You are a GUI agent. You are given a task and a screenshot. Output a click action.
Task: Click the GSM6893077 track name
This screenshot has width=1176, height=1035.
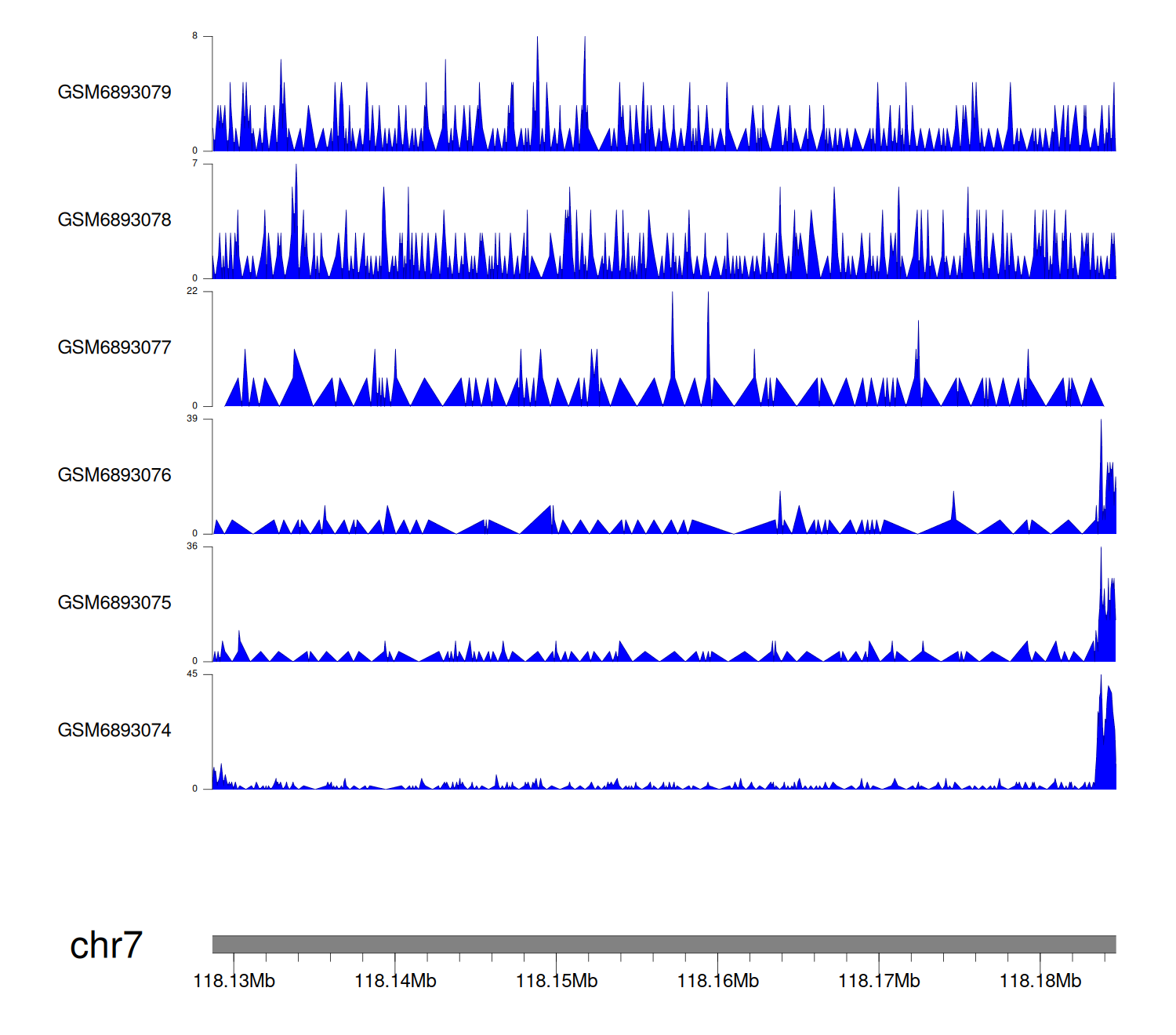click(x=114, y=348)
